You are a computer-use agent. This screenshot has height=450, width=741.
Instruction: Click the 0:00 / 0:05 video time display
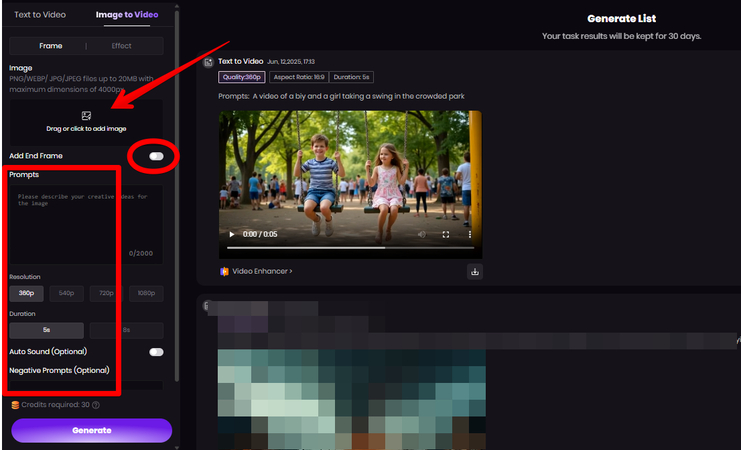pyautogui.click(x=260, y=234)
